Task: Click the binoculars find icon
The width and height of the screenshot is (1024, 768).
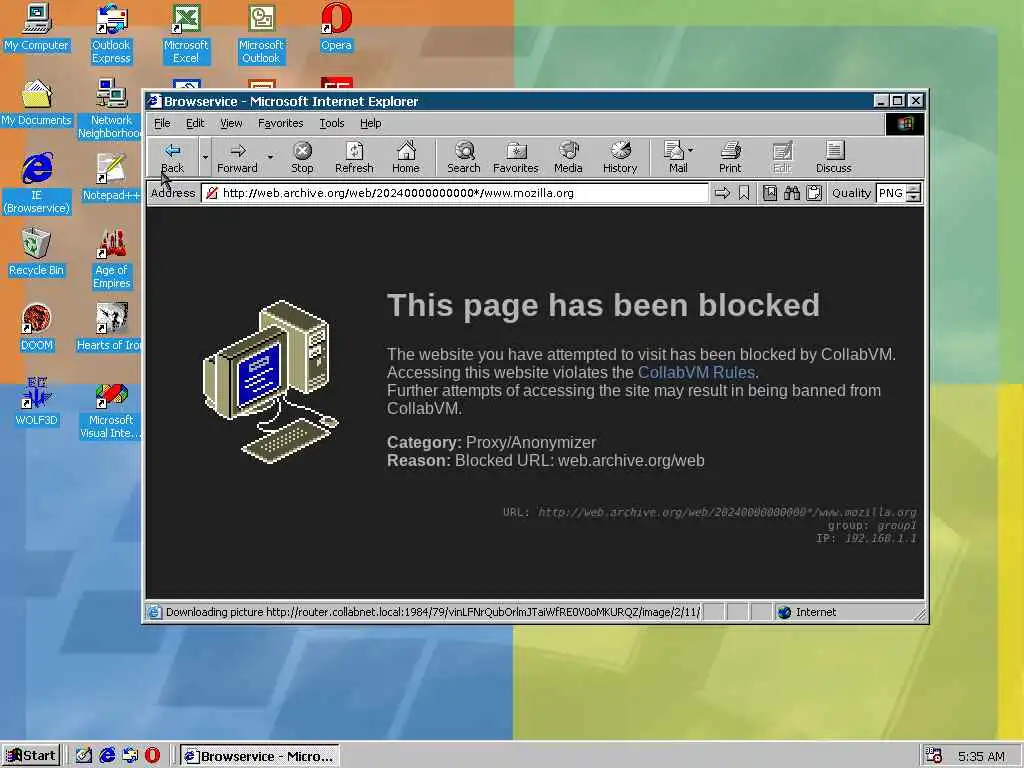Action: [792, 193]
